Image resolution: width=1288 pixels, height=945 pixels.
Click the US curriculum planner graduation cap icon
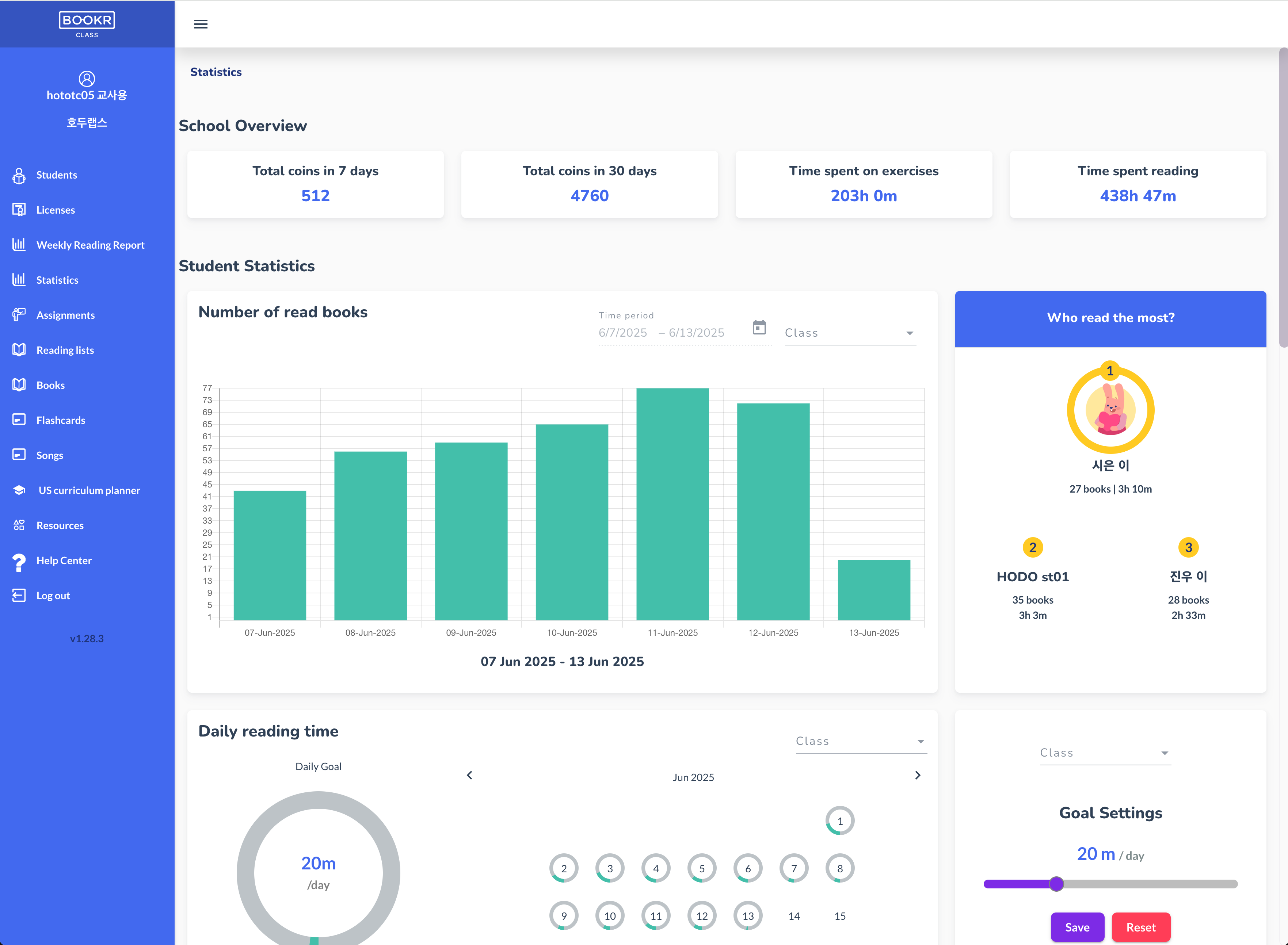tap(19, 490)
